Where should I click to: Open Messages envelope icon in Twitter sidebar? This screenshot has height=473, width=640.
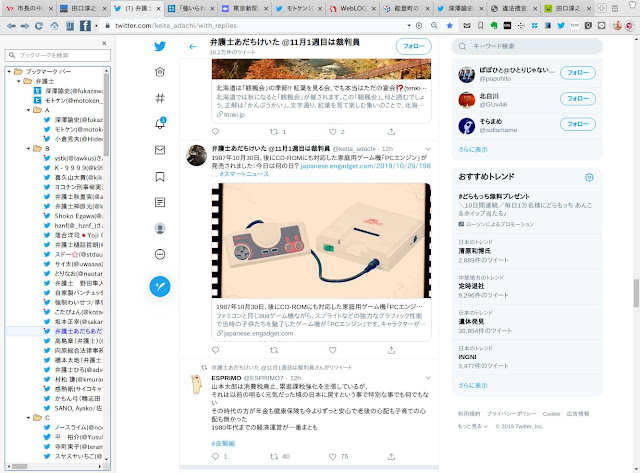pyautogui.click(x=160, y=150)
